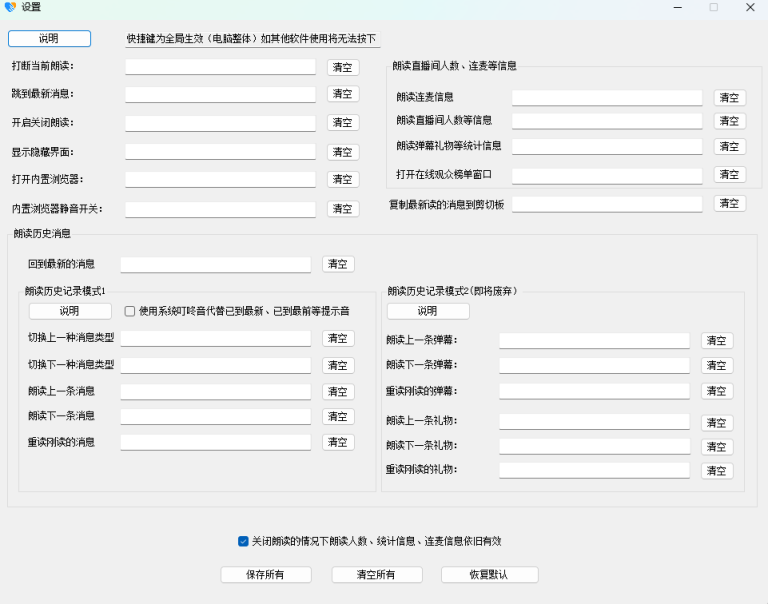Click the 打断当前朗读 hotkey input field
This screenshot has height=604, width=768.
coord(220,67)
